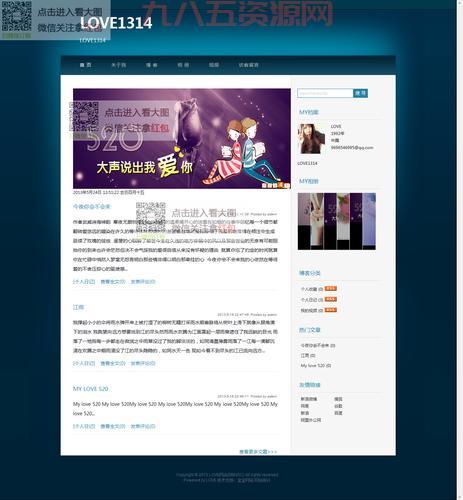Click 个人日记 tag under 今夜你会不会来 post
The height and width of the screenshot is (500, 463).
point(84,282)
